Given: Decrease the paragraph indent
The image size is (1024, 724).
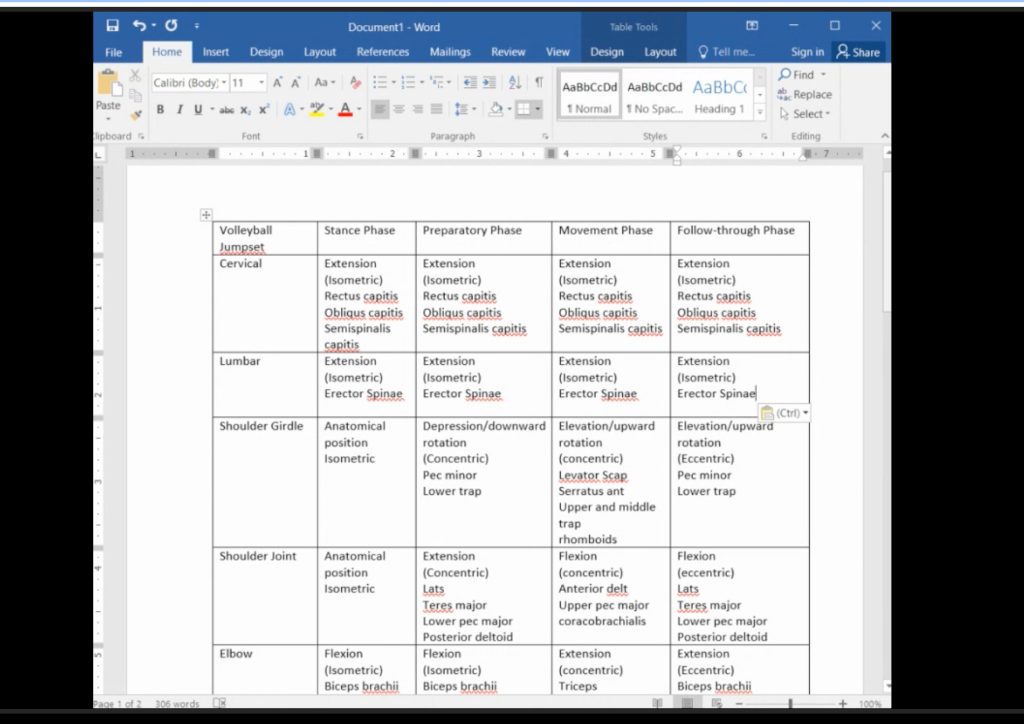Looking at the screenshot, I should click(470, 82).
